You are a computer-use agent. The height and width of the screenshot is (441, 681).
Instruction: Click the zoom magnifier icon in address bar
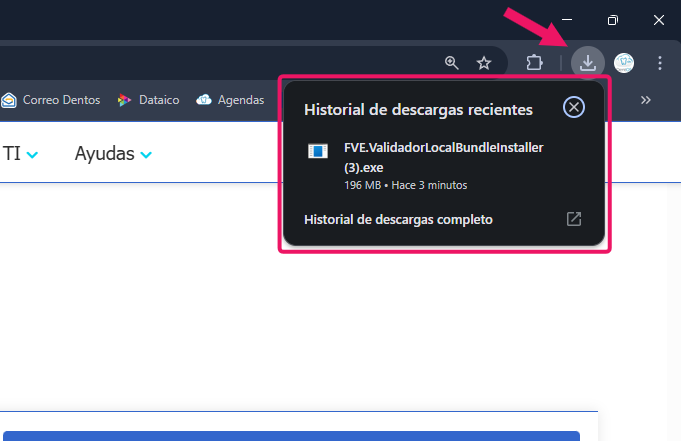(x=452, y=63)
